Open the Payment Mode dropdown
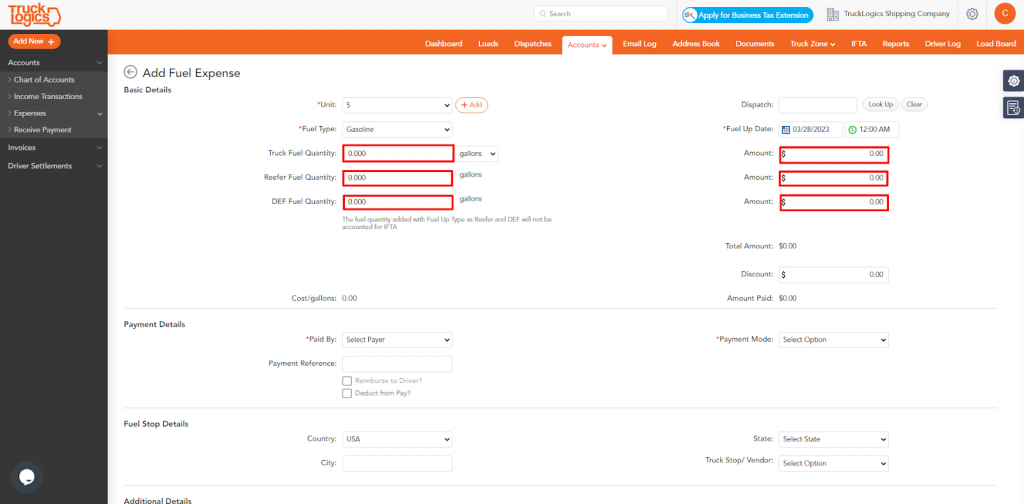The width and height of the screenshot is (1024, 504). pos(833,339)
